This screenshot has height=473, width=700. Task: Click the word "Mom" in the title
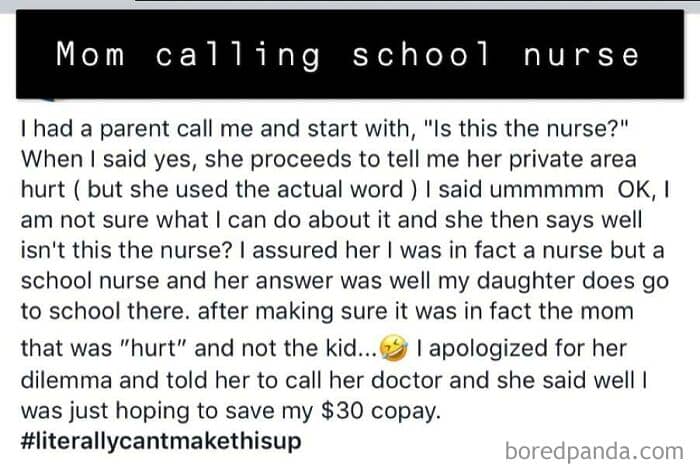pyautogui.click(x=91, y=55)
